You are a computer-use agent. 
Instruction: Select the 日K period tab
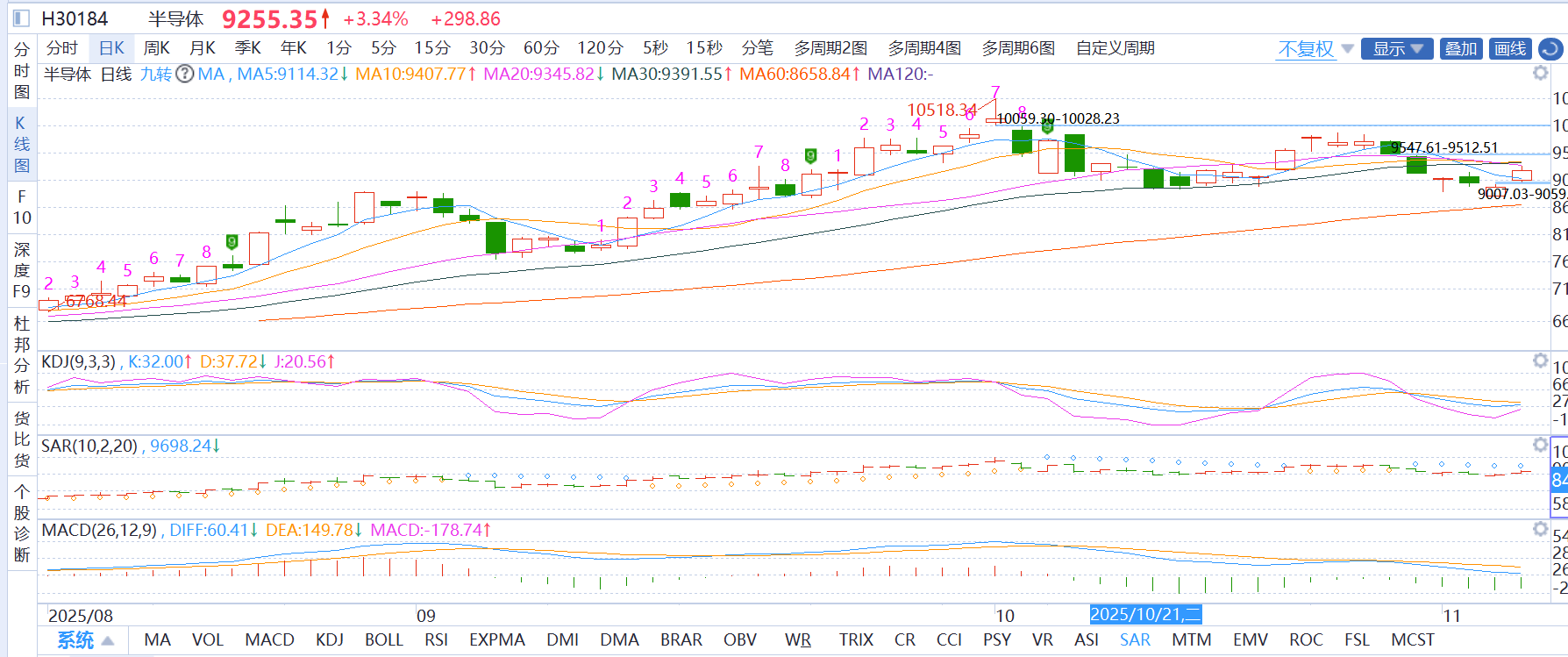pyautogui.click(x=111, y=48)
